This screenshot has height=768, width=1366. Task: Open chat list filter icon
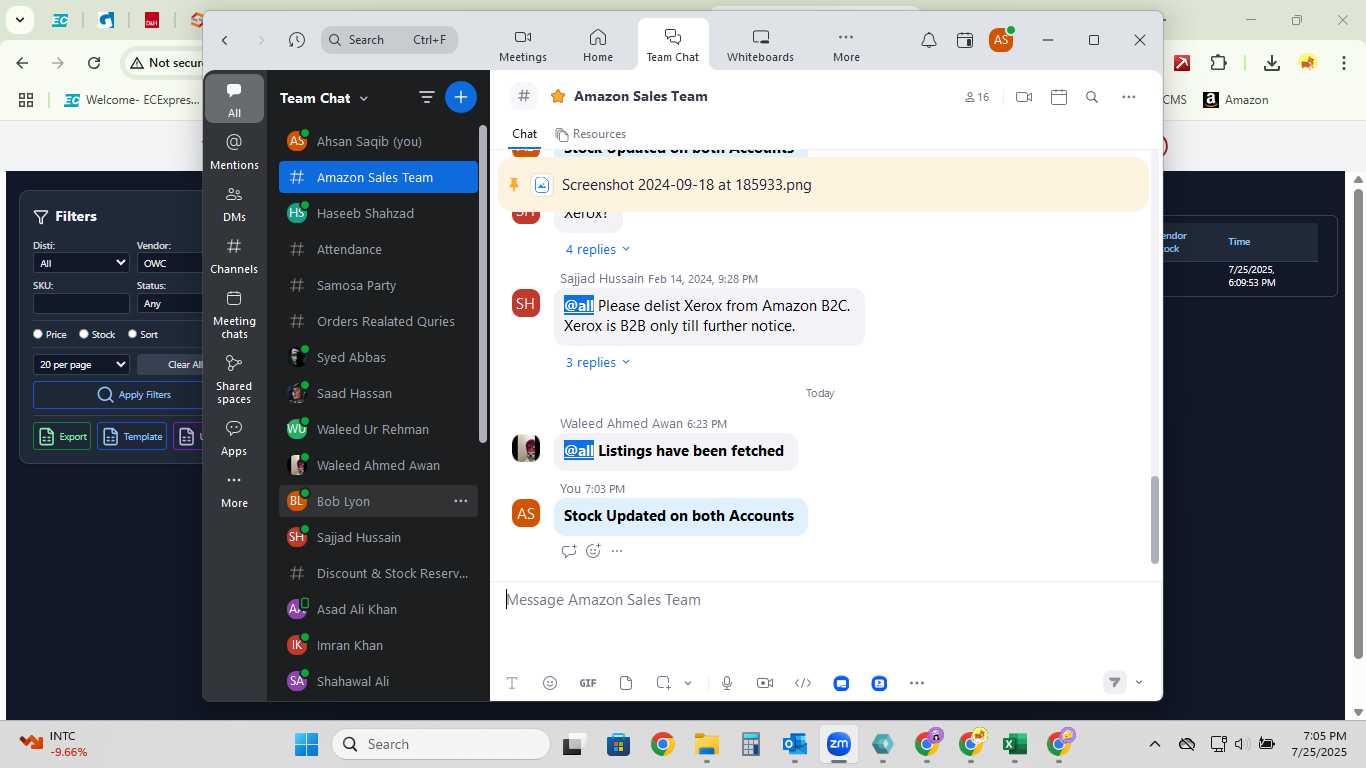point(426,97)
